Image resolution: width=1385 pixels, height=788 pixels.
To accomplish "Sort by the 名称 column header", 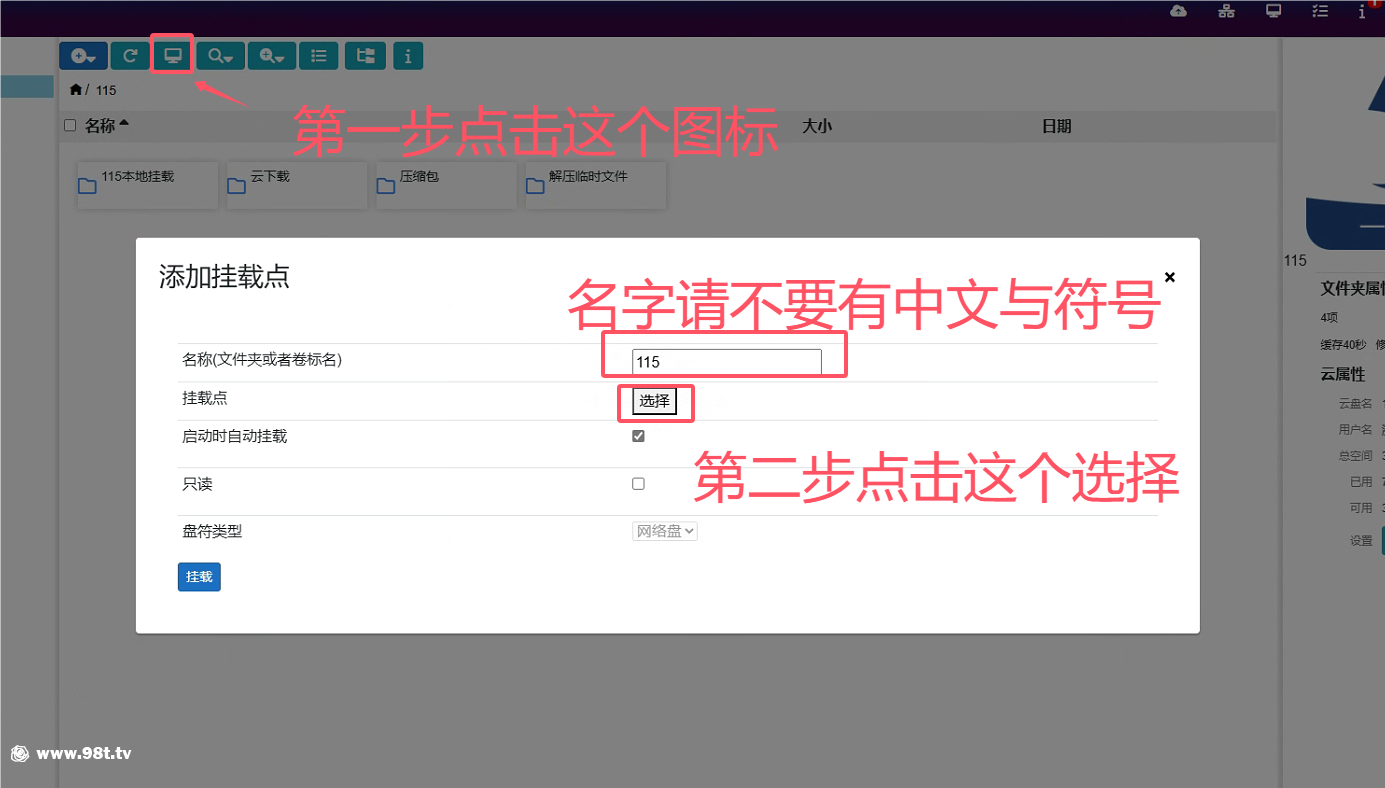I will coord(107,126).
